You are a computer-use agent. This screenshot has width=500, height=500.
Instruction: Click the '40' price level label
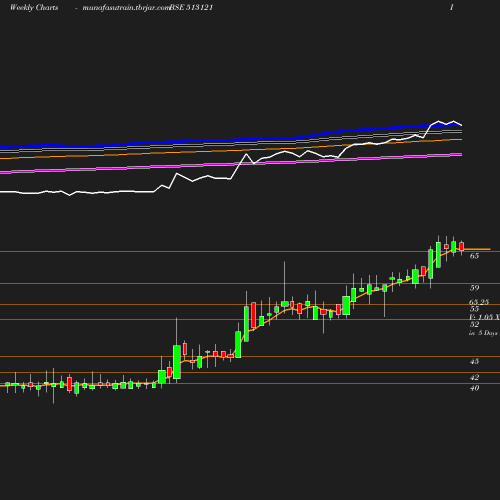coord(474,388)
